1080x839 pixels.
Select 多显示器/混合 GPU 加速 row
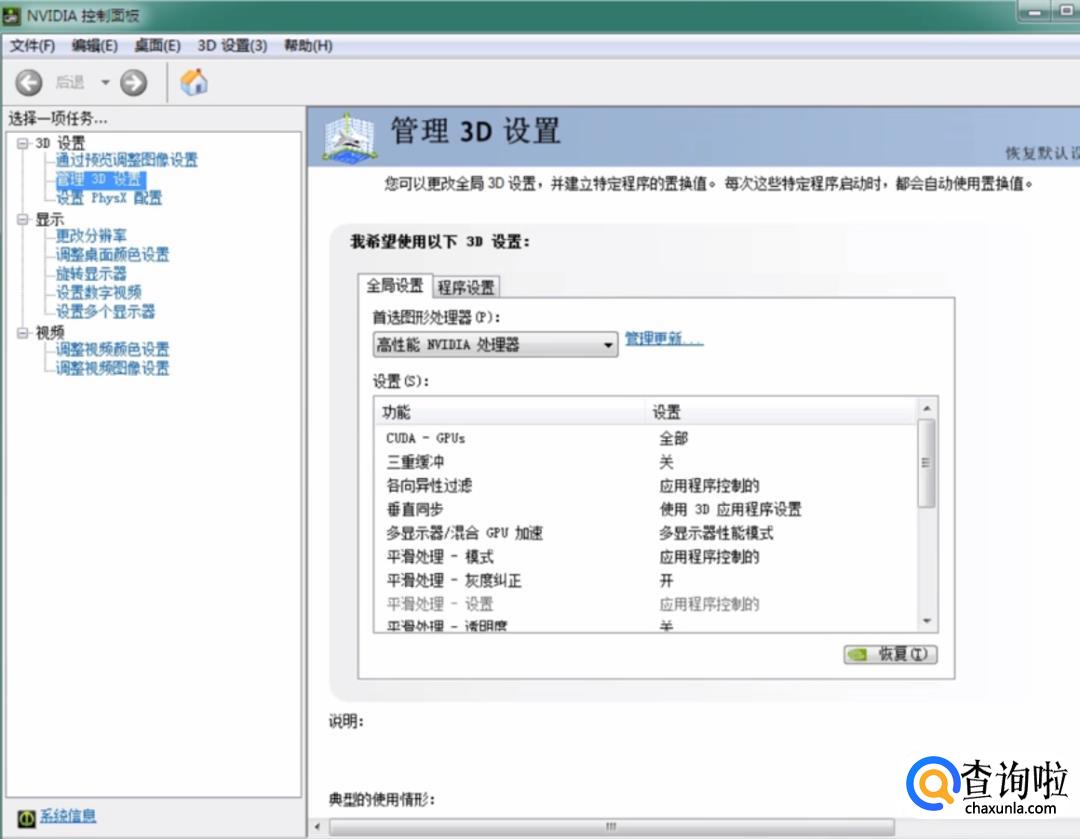(646, 533)
